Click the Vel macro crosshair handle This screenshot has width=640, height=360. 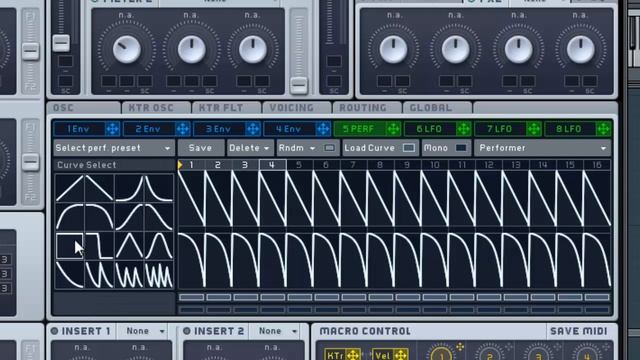click(x=400, y=355)
